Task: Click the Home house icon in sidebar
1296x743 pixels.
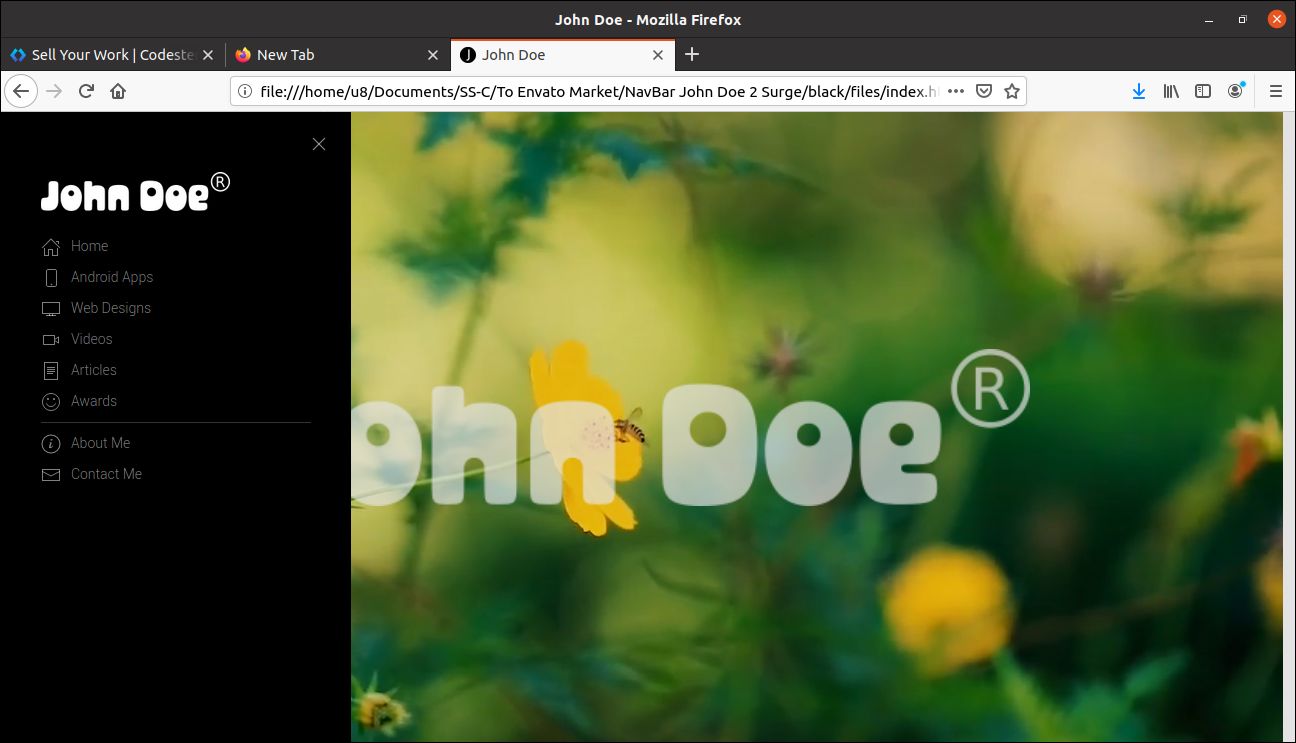Action: [50, 247]
